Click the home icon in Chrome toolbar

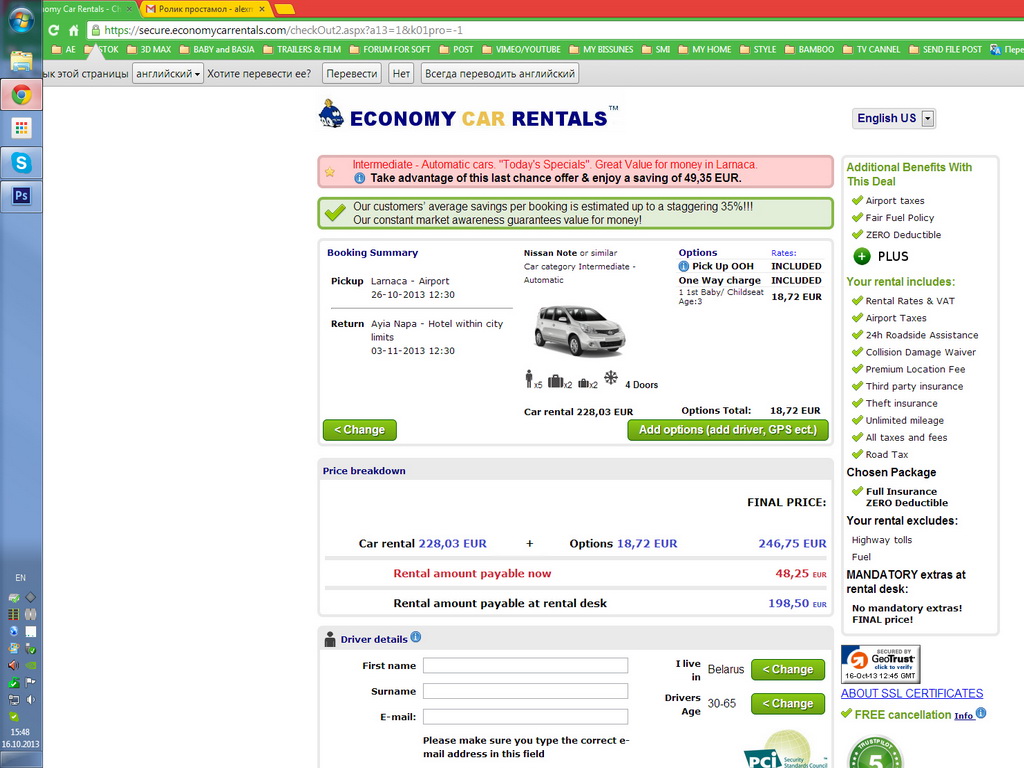[x=73, y=30]
